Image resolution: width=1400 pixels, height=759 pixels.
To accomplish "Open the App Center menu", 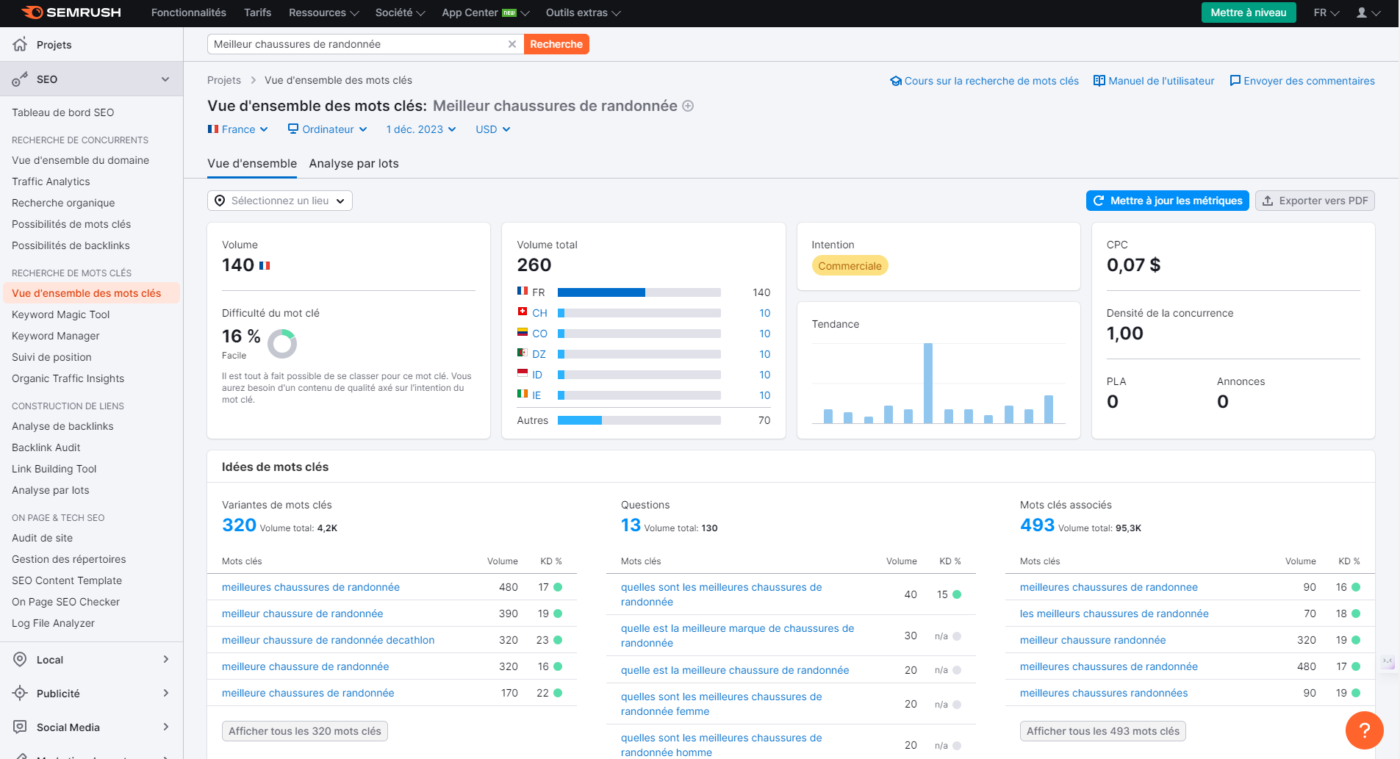I will coord(486,13).
